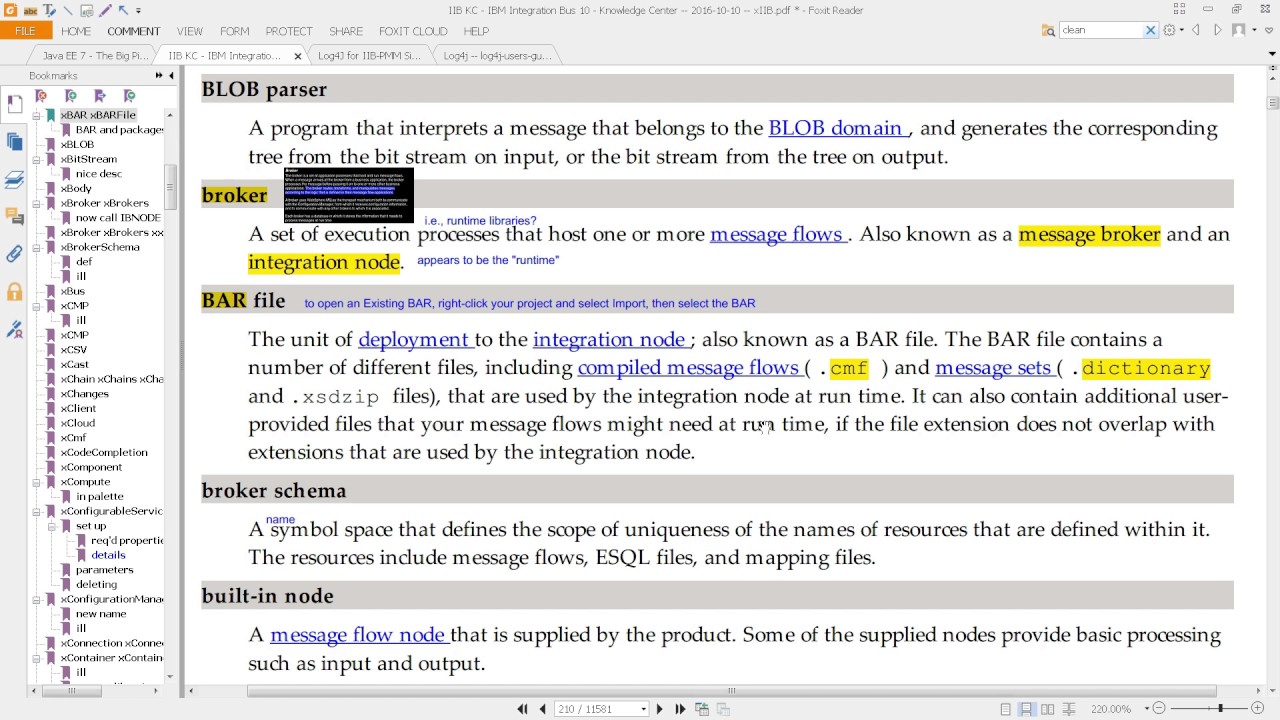Switch to the HOME ribbon tab

pyautogui.click(x=76, y=31)
